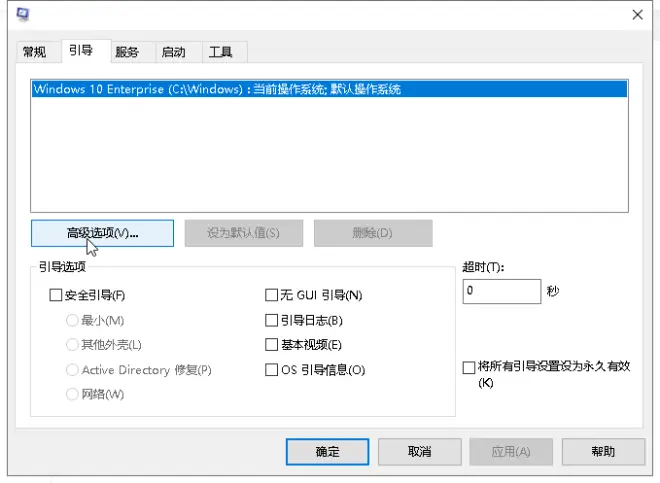The image size is (660, 483).
Task: Select the Windows 10 Enterprise boot entry
Action: (x=330, y=89)
